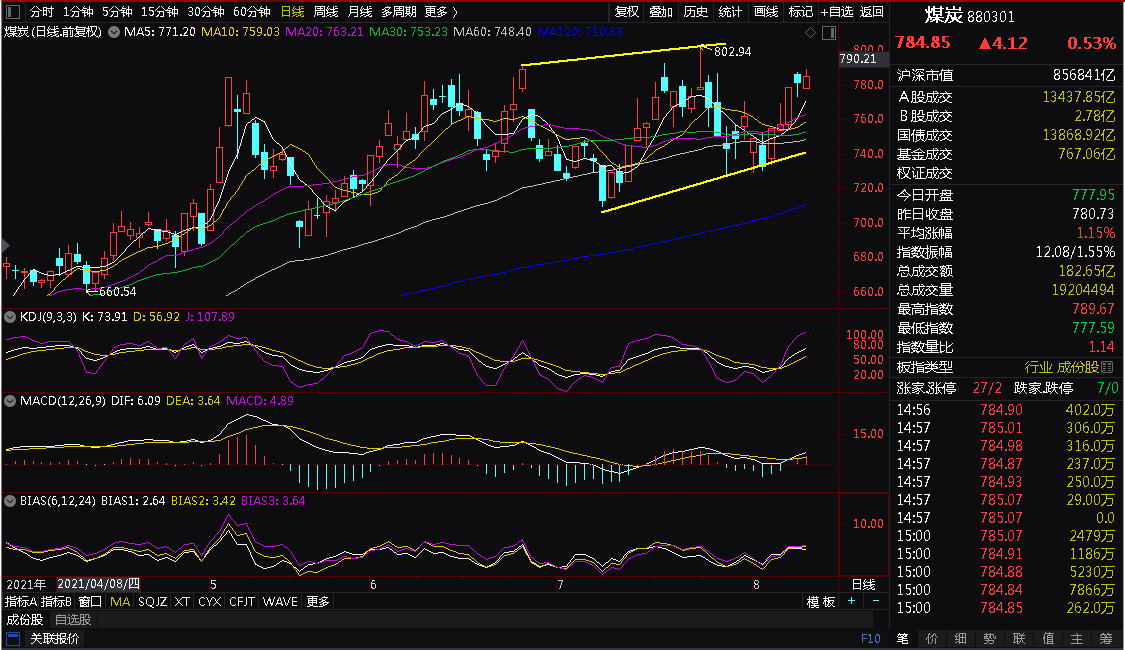The height and width of the screenshot is (650, 1125).
Task: Switch to 成份股 tab
Action: pyautogui.click(x=25, y=619)
